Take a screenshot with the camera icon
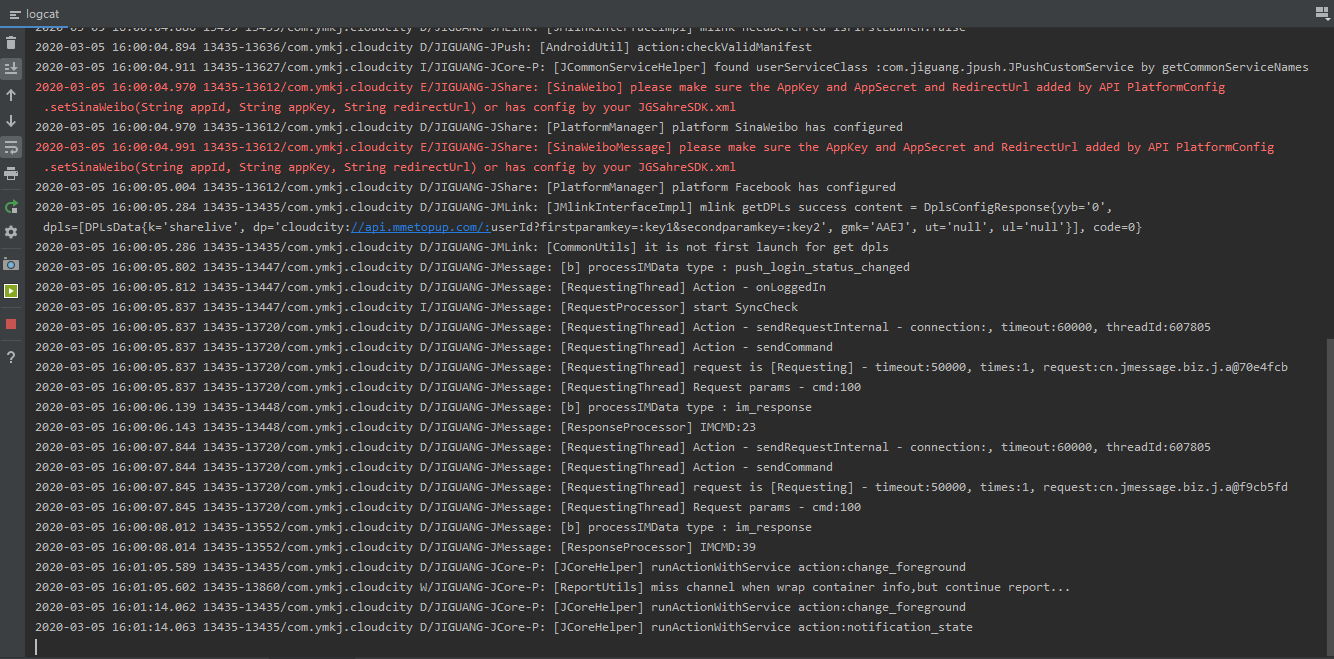Screen dimensions: 1334x659 coord(11,264)
